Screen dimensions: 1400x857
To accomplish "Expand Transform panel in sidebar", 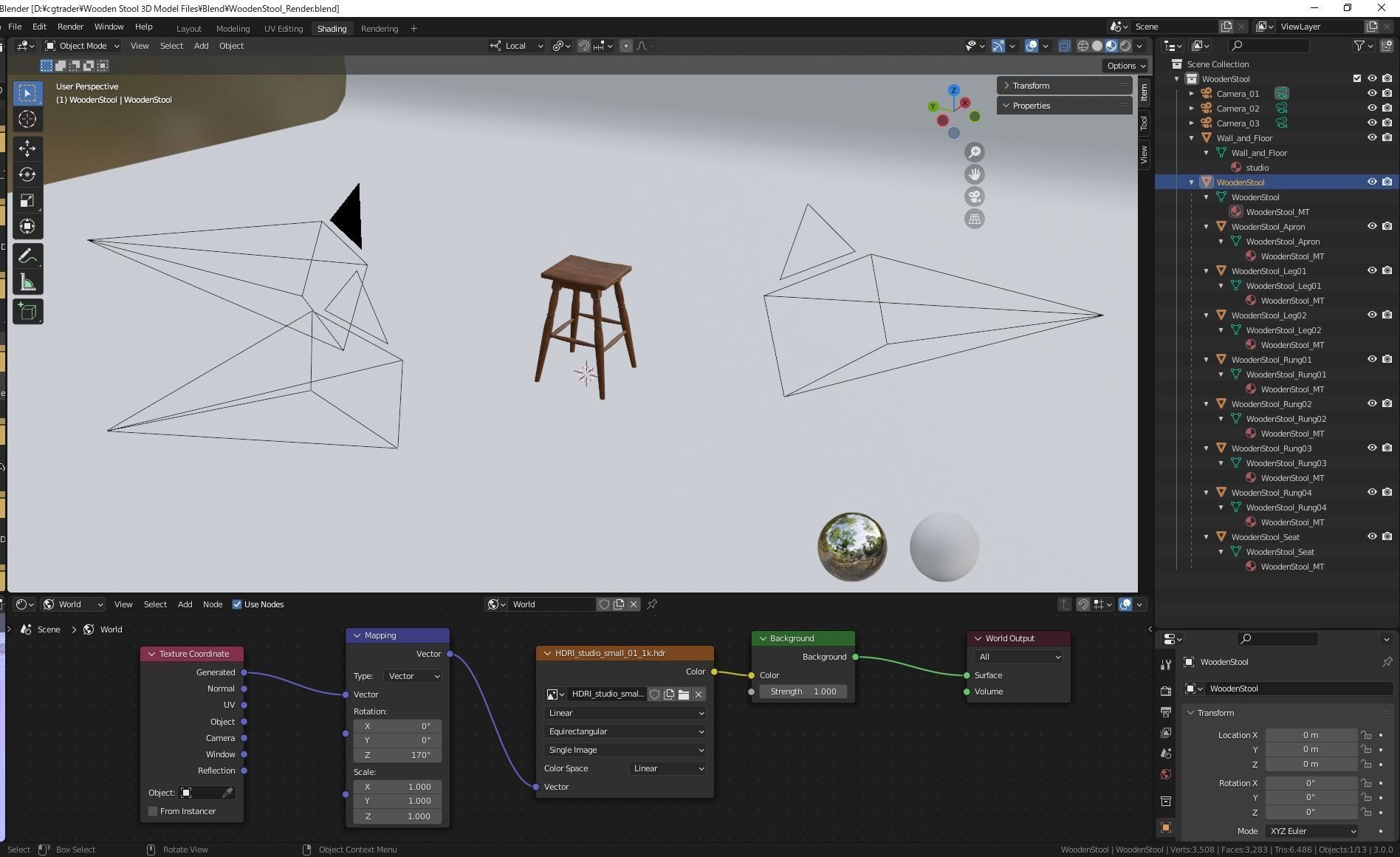I will [1064, 86].
